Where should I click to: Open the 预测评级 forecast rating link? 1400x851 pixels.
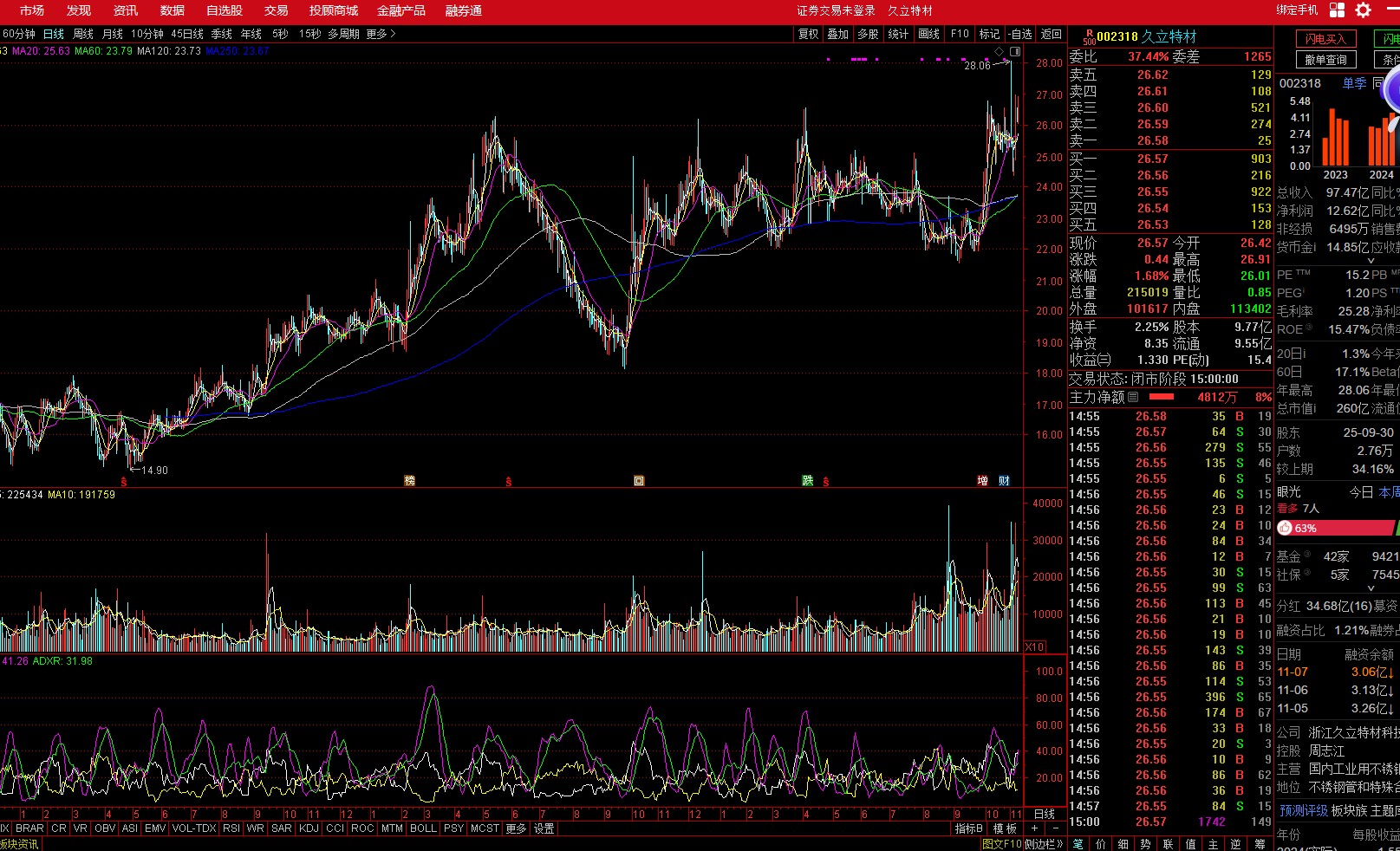(1304, 810)
